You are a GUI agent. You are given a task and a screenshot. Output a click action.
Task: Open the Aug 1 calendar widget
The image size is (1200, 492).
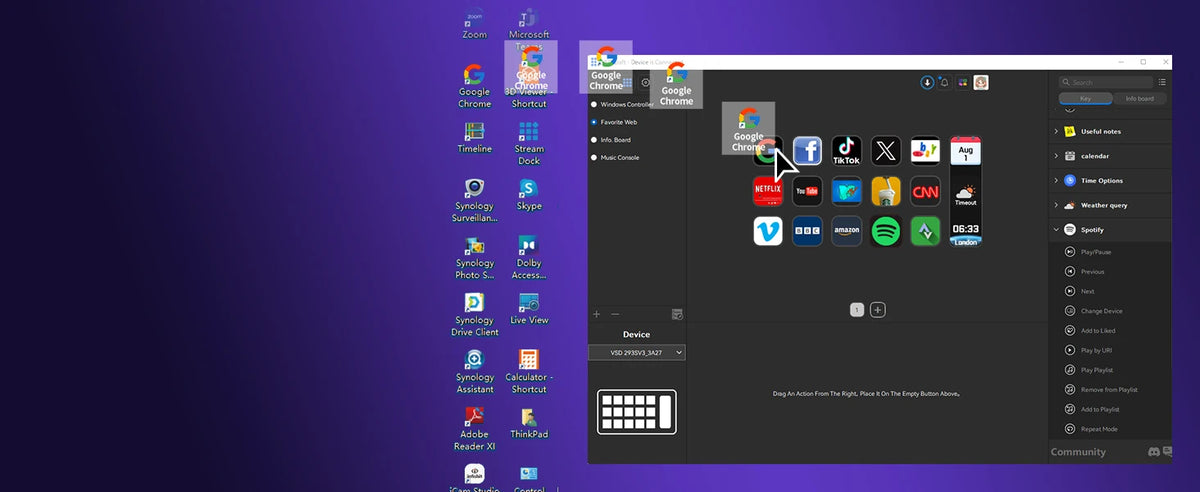click(x=965, y=152)
